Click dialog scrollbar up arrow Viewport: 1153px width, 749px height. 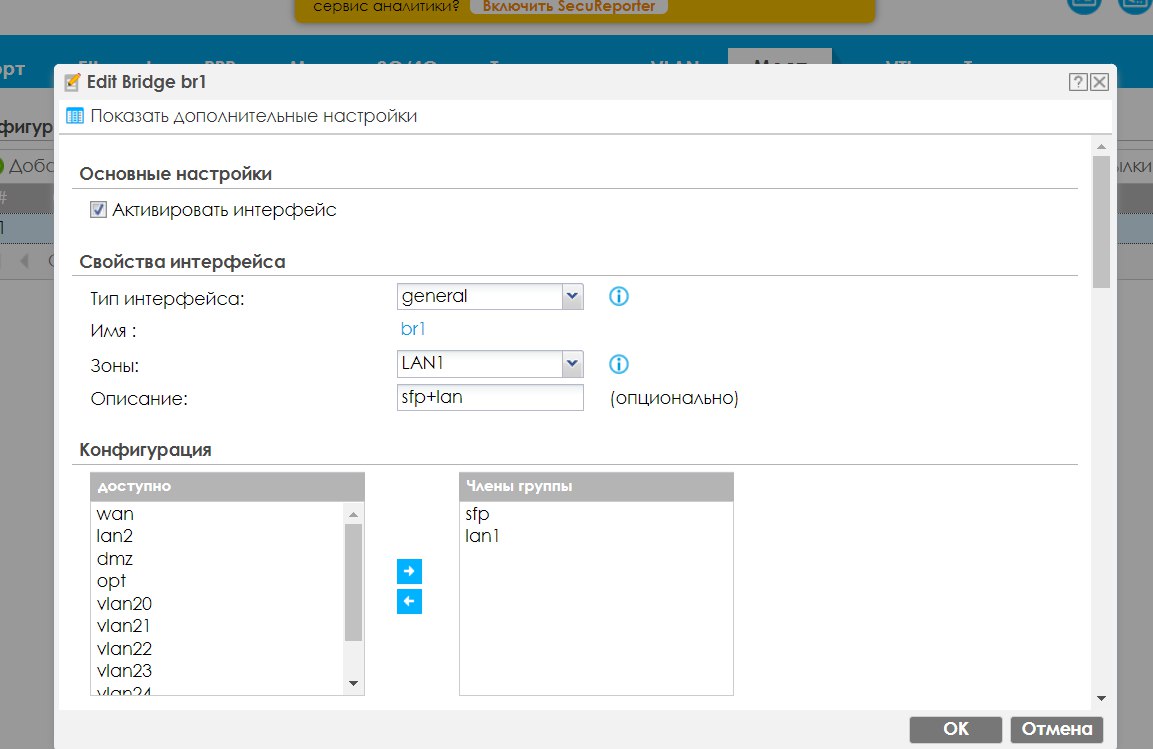pyautogui.click(x=1101, y=147)
